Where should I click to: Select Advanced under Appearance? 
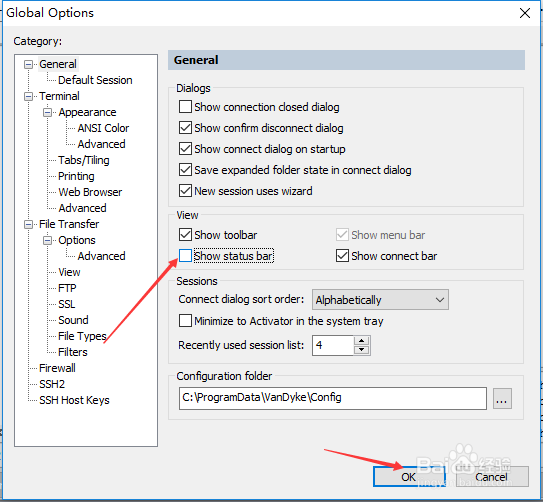point(101,144)
